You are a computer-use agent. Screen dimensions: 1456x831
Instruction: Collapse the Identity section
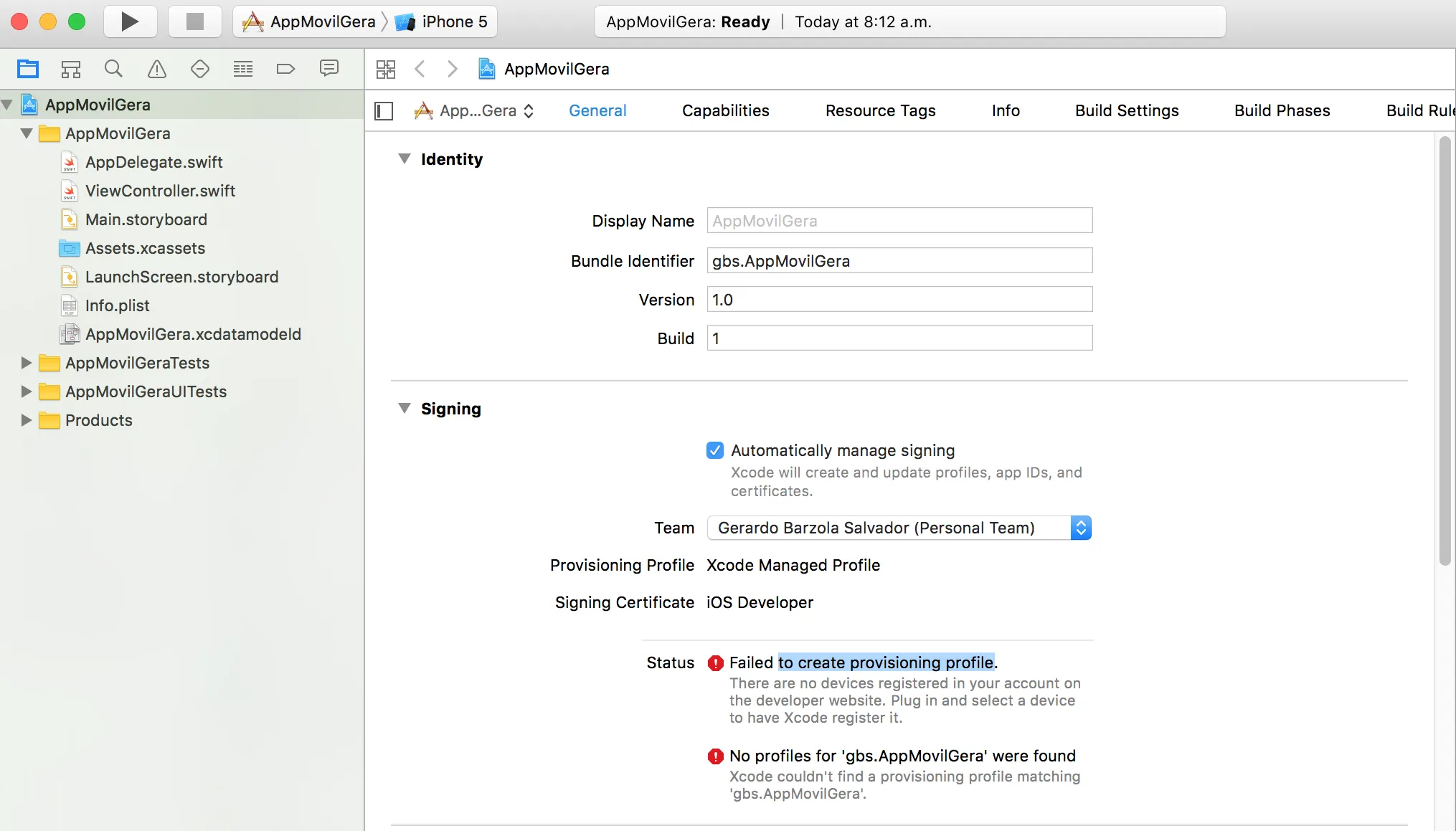[405, 159]
